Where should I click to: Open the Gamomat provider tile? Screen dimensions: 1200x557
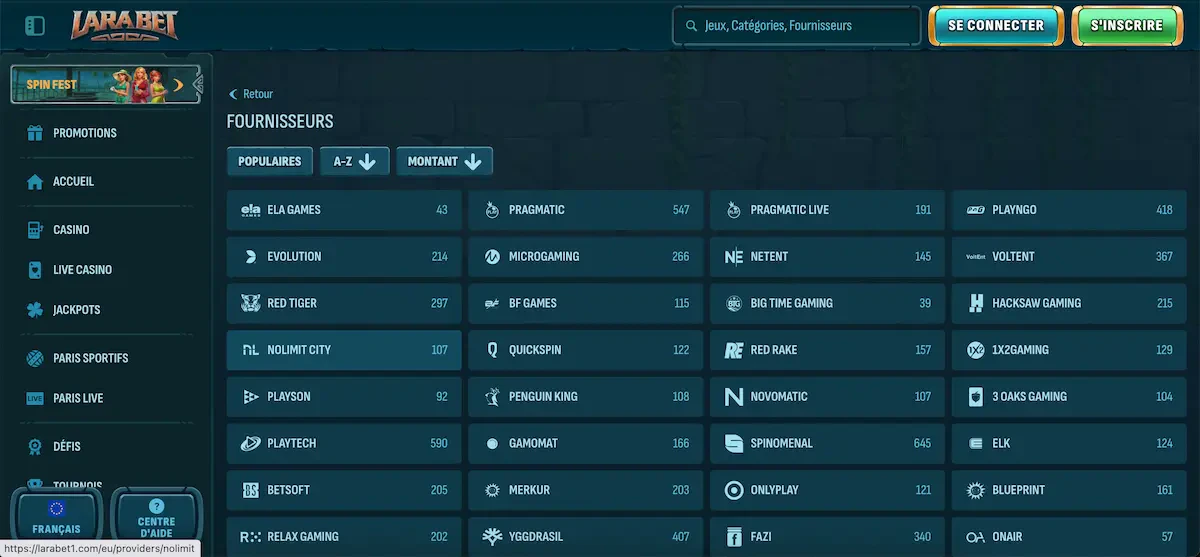click(586, 443)
